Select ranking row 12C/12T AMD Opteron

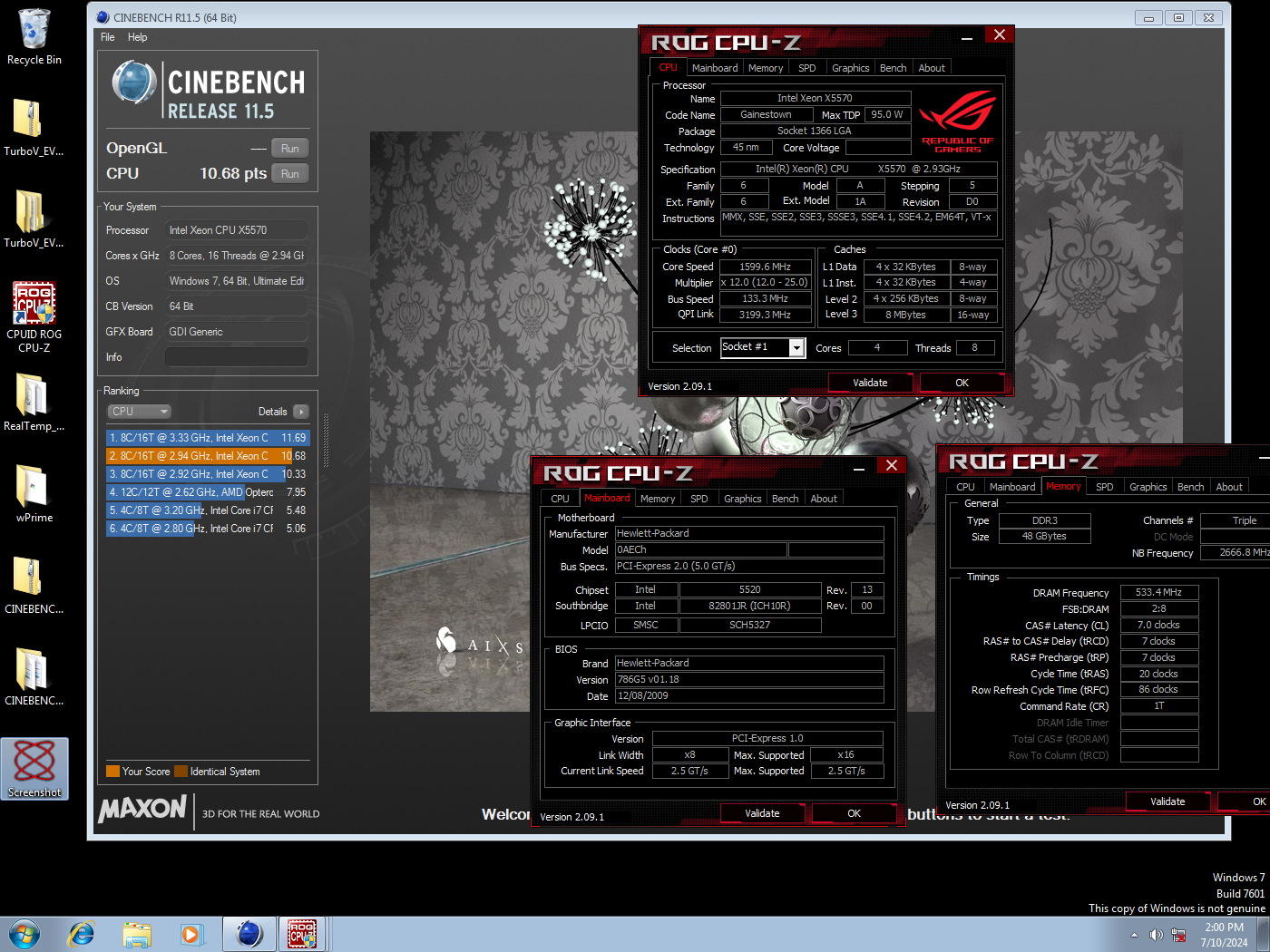click(x=208, y=492)
